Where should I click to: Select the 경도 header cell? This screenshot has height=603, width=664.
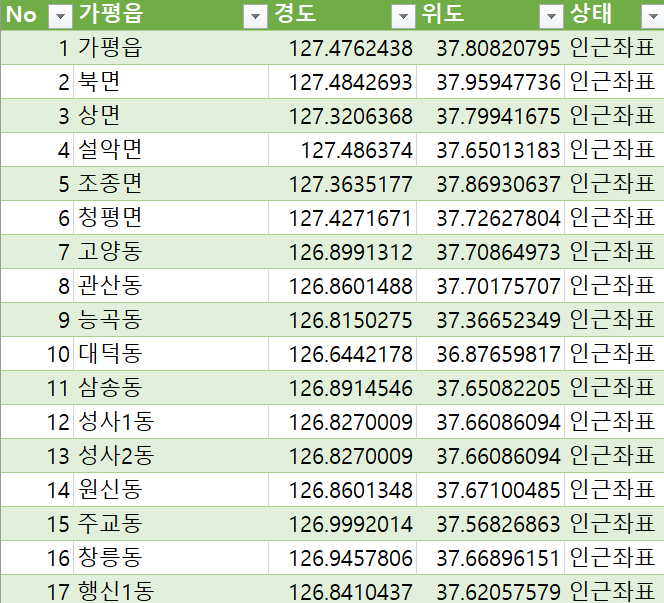(342, 15)
